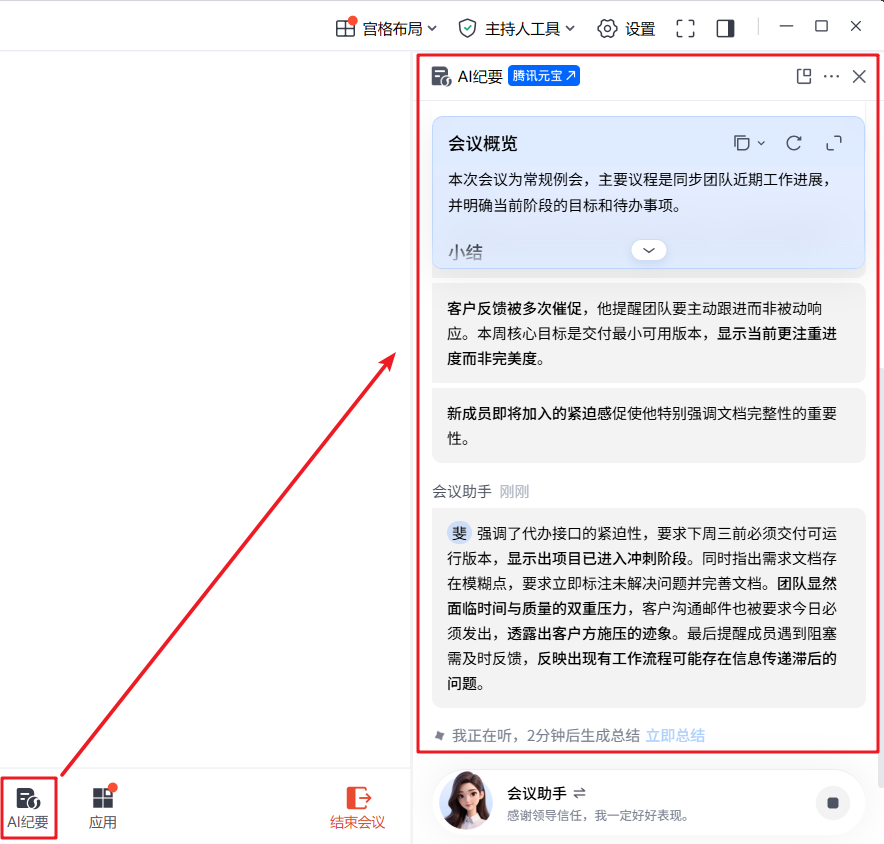Open 设置 settings
Image resolution: width=884 pixels, height=844 pixels.
point(626,28)
